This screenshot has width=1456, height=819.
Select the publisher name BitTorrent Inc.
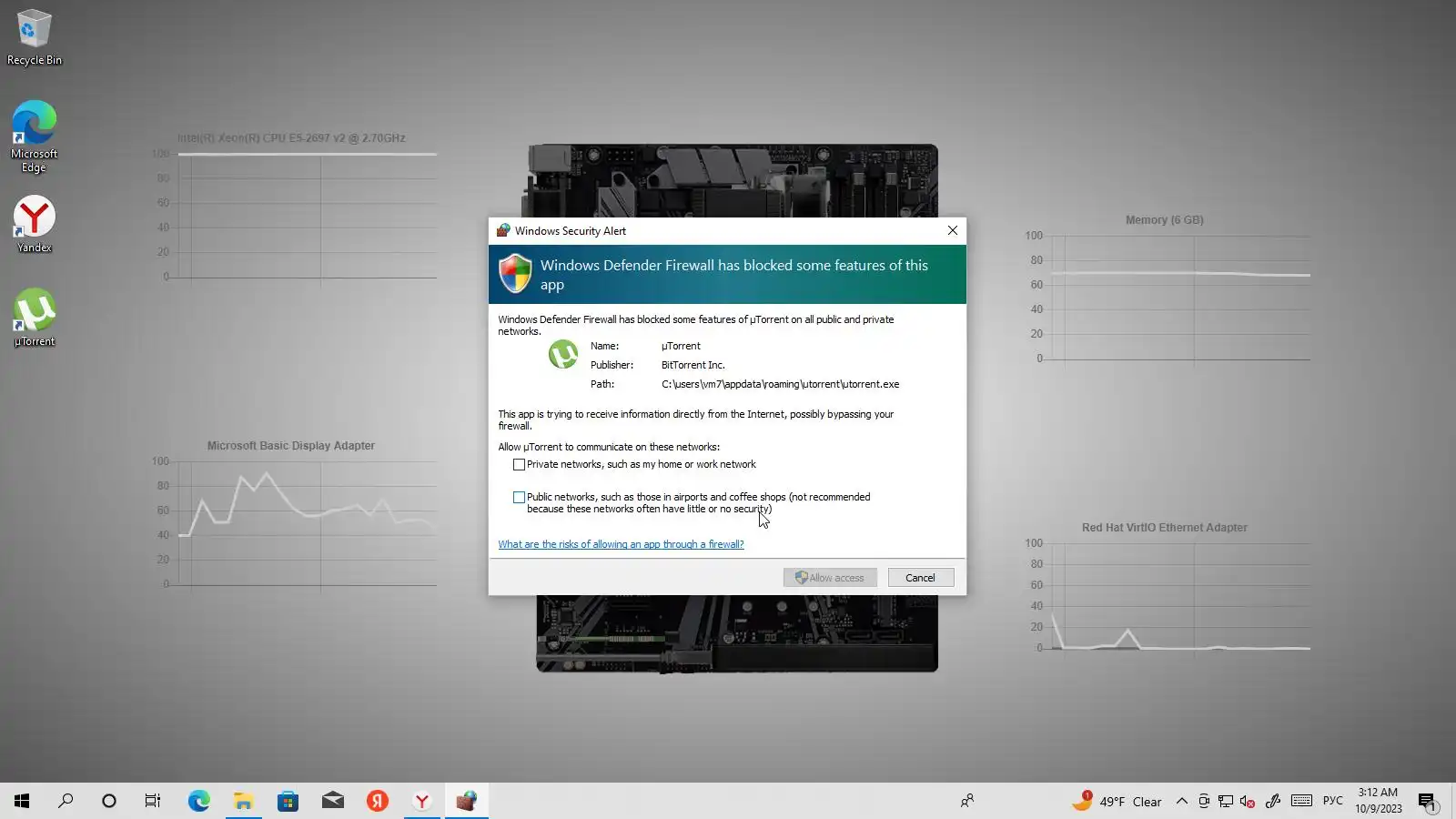tap(693, 365)
